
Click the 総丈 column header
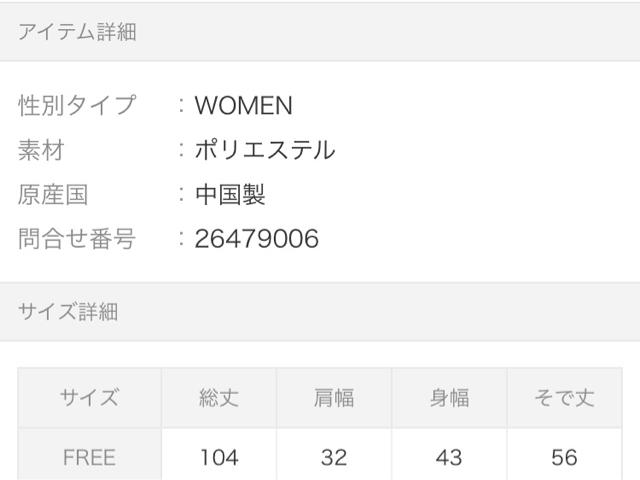pyautogui.click(x=219, y=398)
